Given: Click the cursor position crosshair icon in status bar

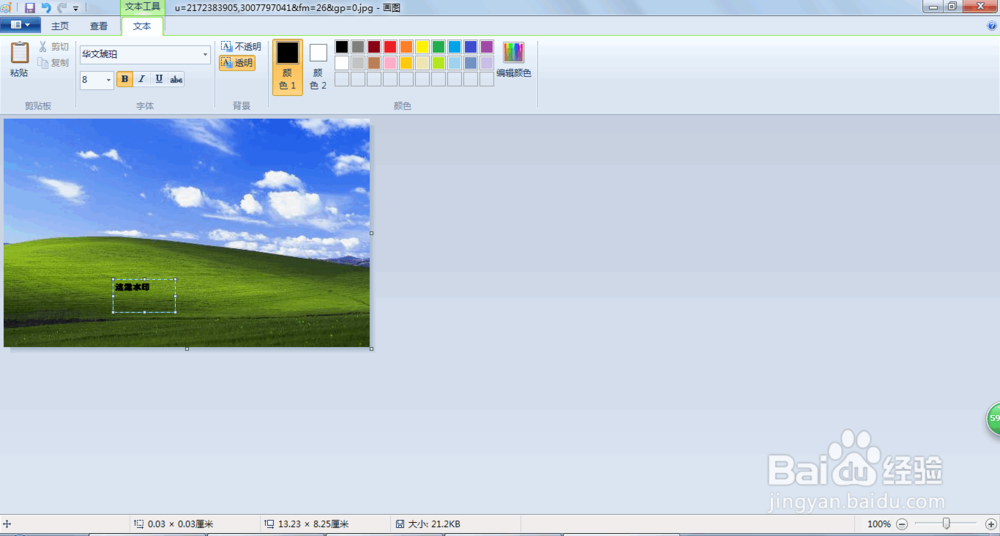Looking at the screenshot, I should (x=7, y=524).
